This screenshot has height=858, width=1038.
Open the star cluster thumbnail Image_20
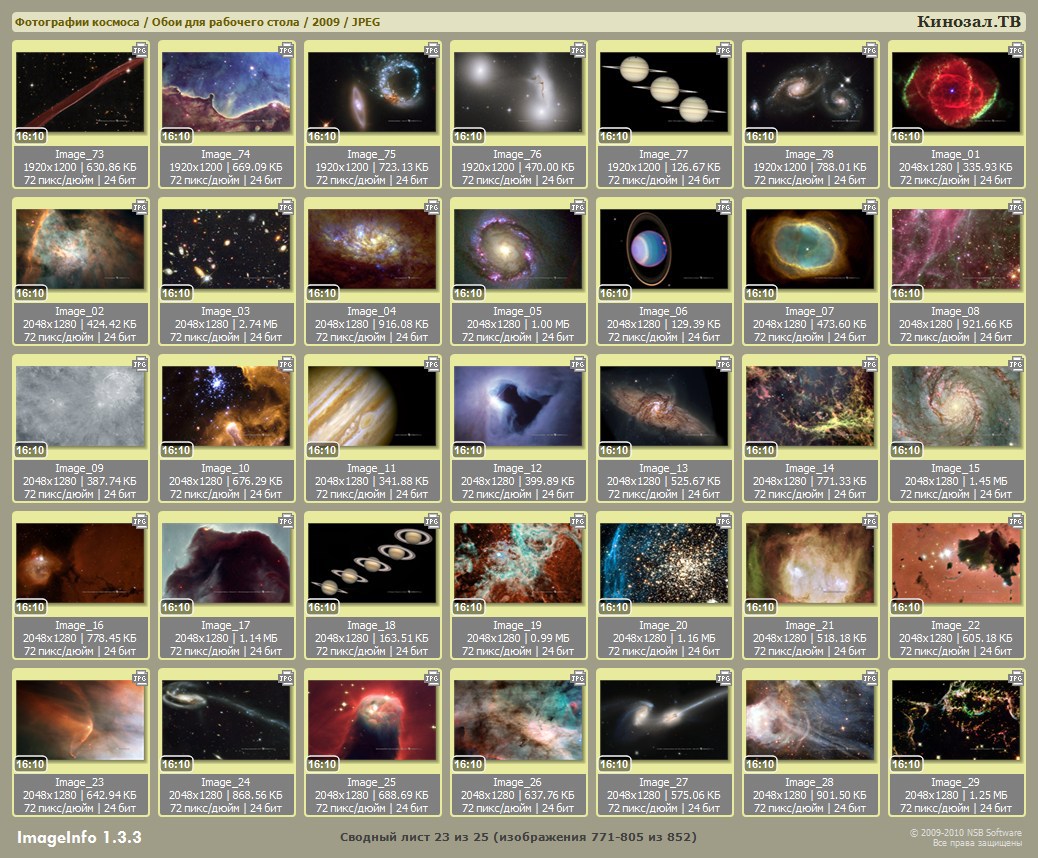[x=664, y=562]
